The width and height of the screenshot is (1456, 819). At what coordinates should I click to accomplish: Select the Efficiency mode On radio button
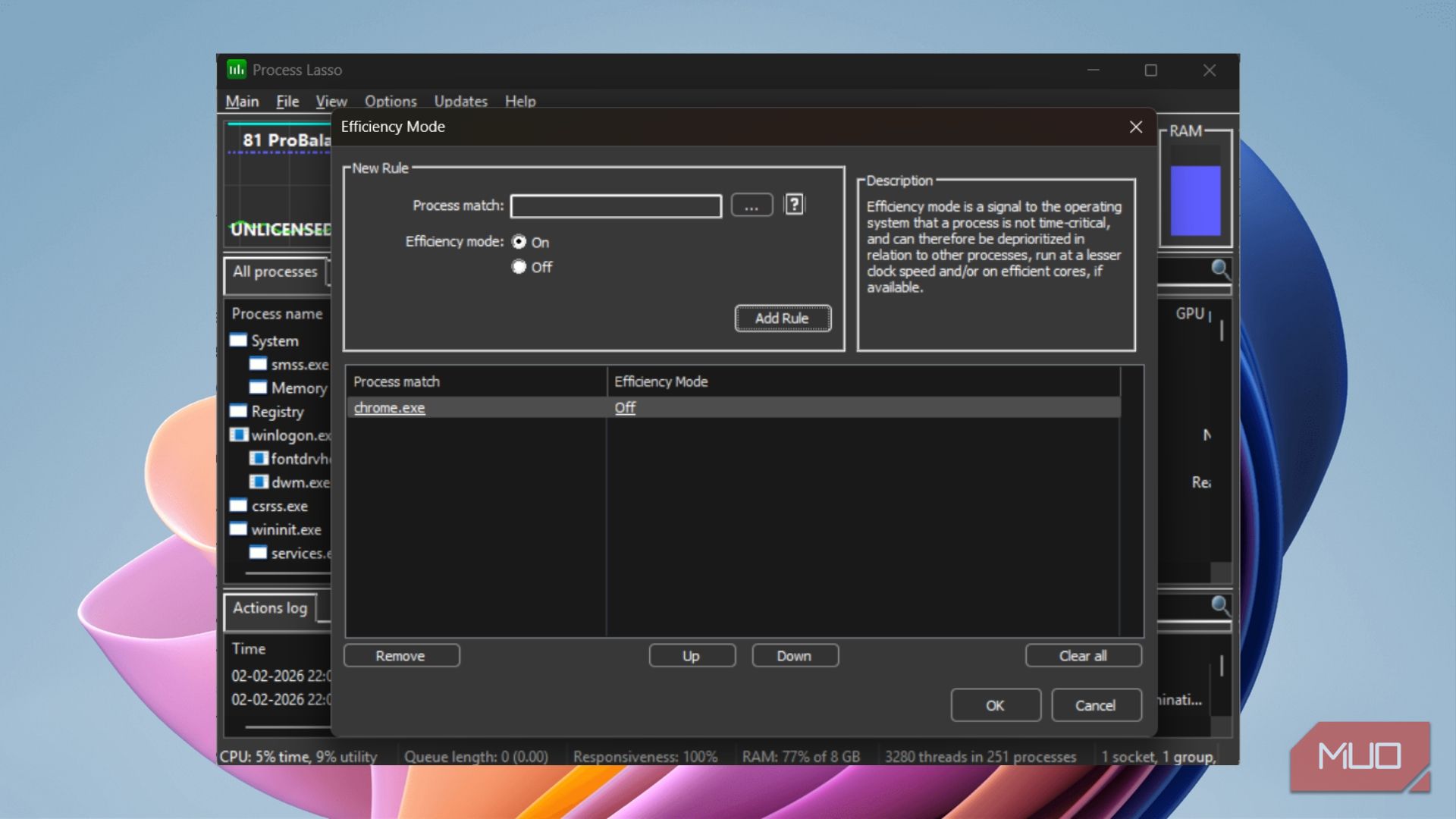click(519, 242)
